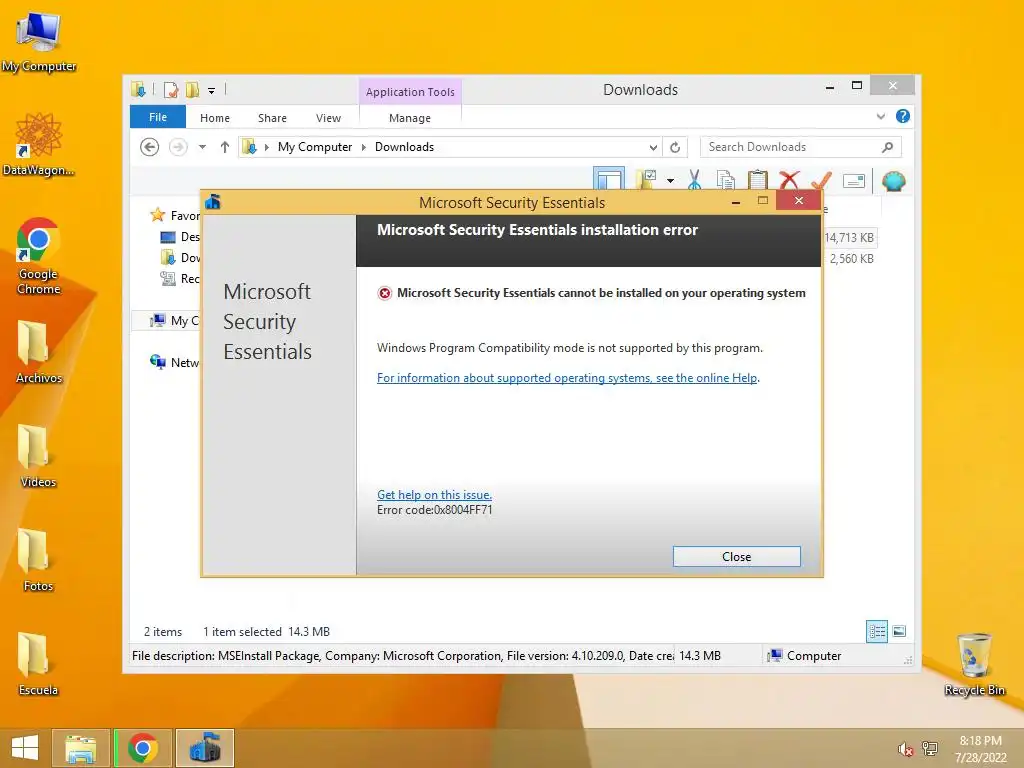
Task: Click the Search Downloads input field
Action: (x=801, y=147)
